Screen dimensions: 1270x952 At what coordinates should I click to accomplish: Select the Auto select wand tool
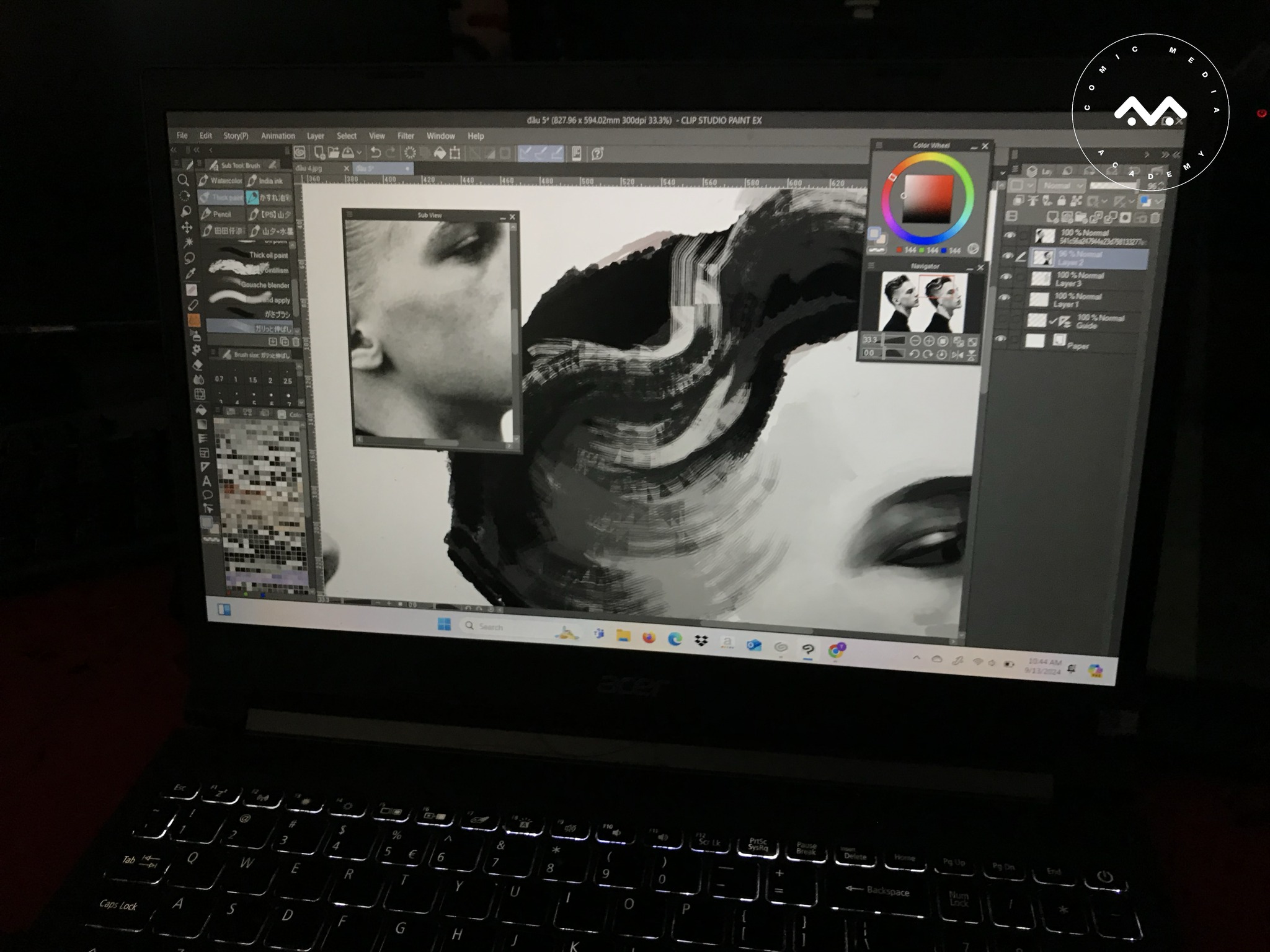[x=188, y=242]
